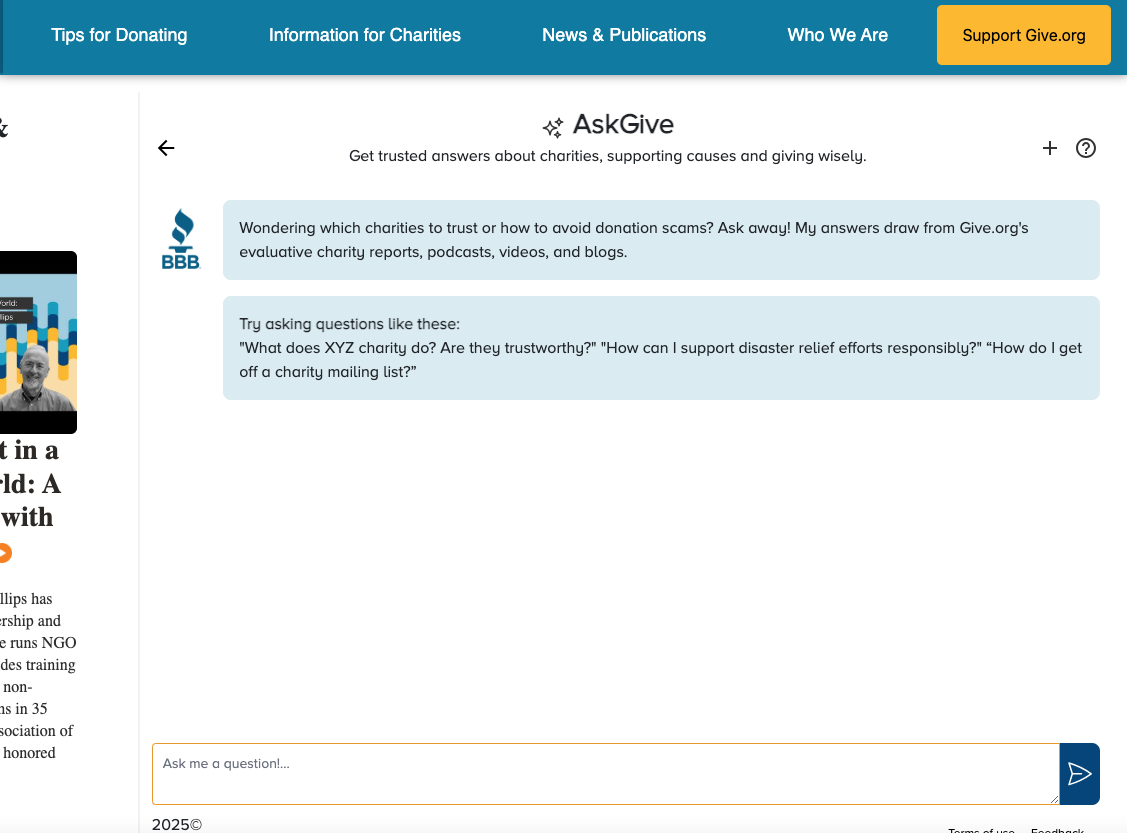Click the 'Wondering which charities' welcome message
1127x833 pixels.
tap(660, 240)
